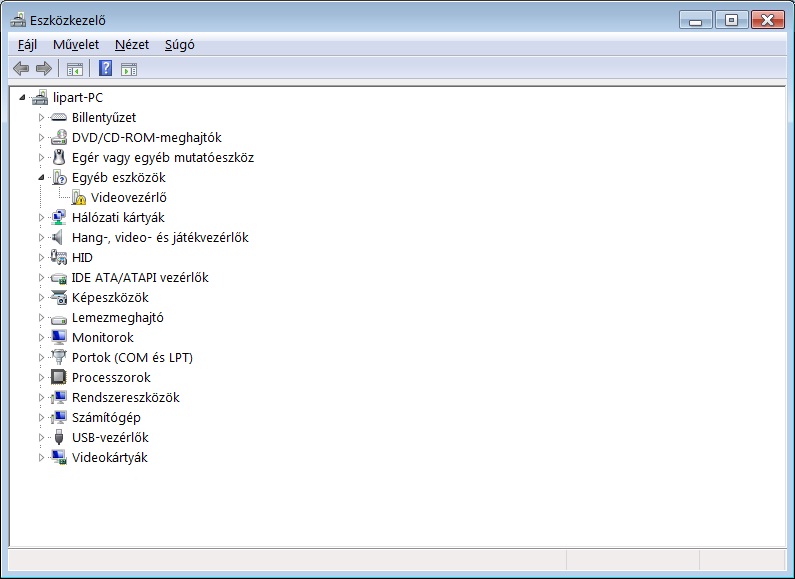Viewport: 795px width, 579px height.
Task: Click the port connector icon beside Portok
Action: point(59,357)
